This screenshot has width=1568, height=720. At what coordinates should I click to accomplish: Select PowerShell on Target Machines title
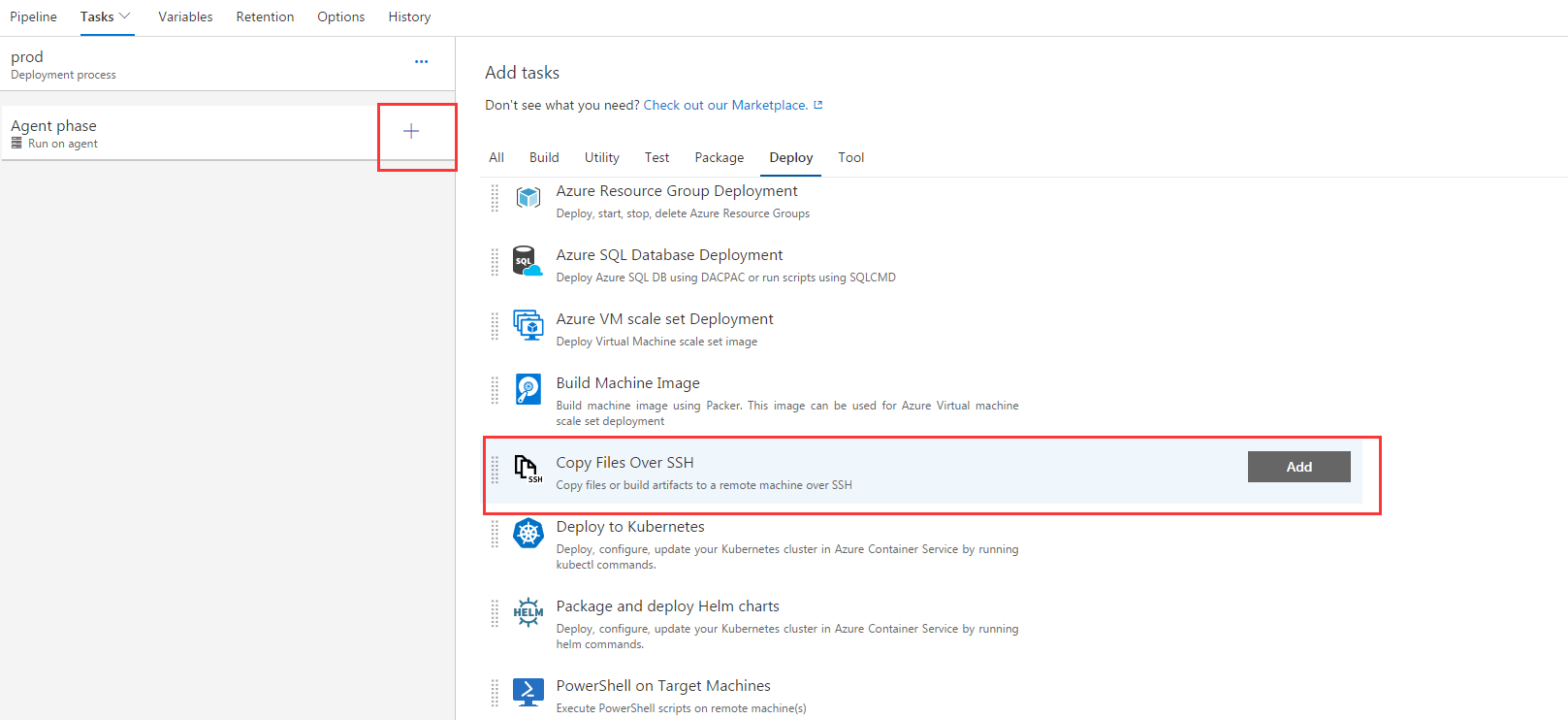[663, 686]
